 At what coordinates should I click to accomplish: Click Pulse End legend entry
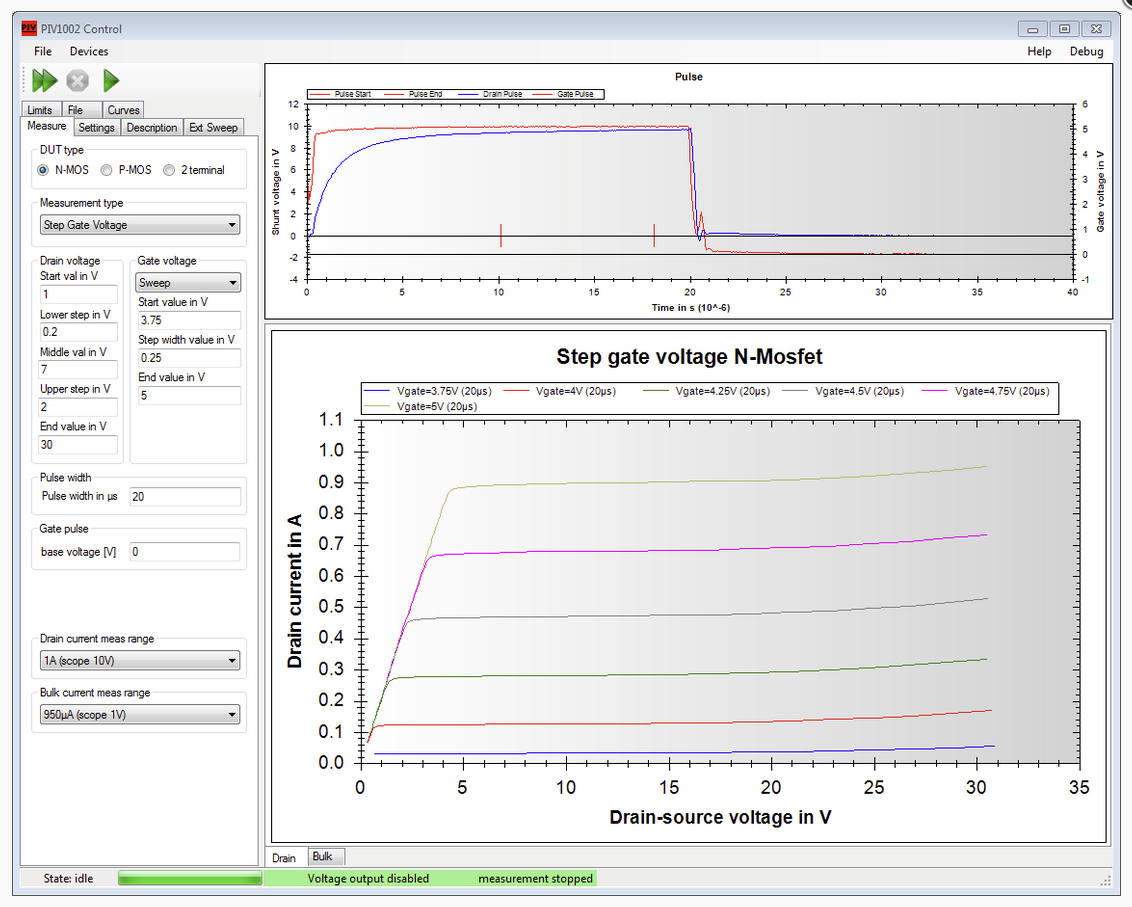413,94
